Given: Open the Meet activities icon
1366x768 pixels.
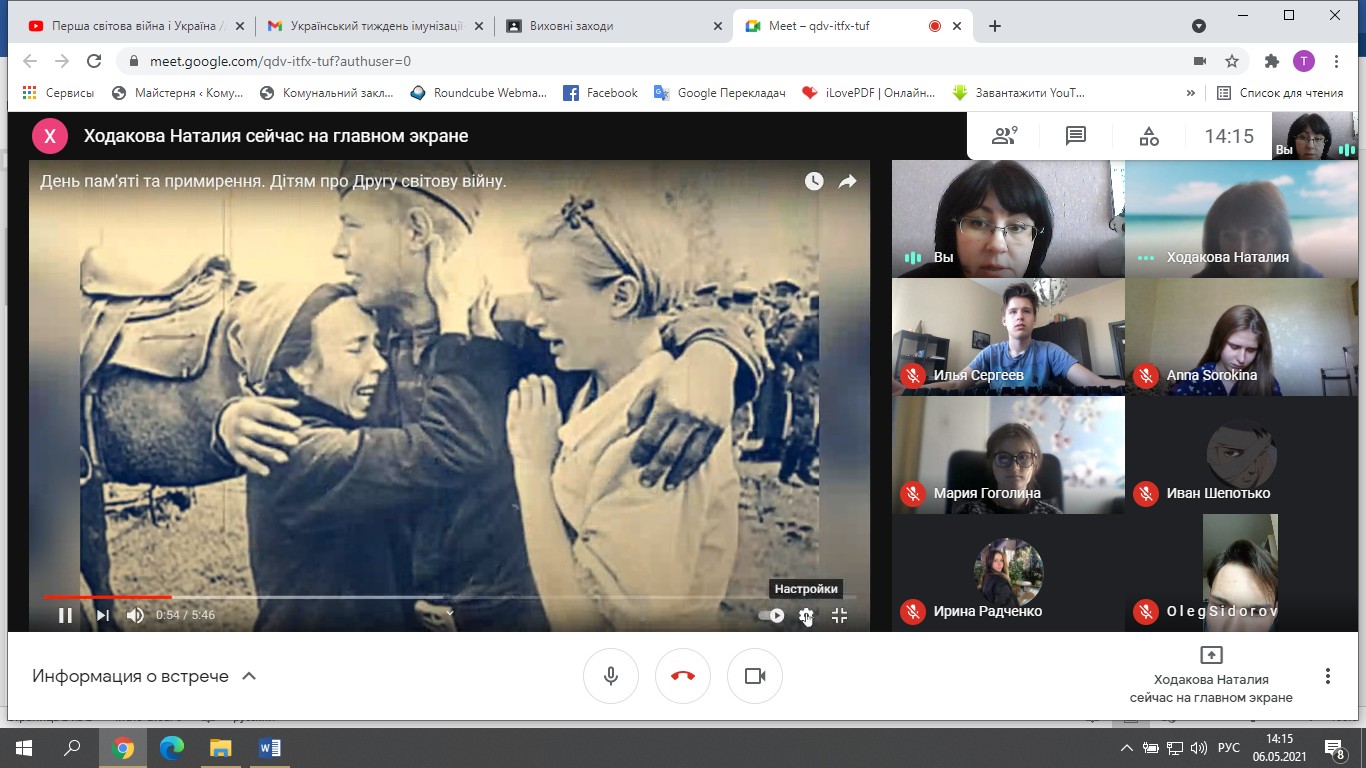Looking at the screenshot, I should click(x=1149, y=136).
